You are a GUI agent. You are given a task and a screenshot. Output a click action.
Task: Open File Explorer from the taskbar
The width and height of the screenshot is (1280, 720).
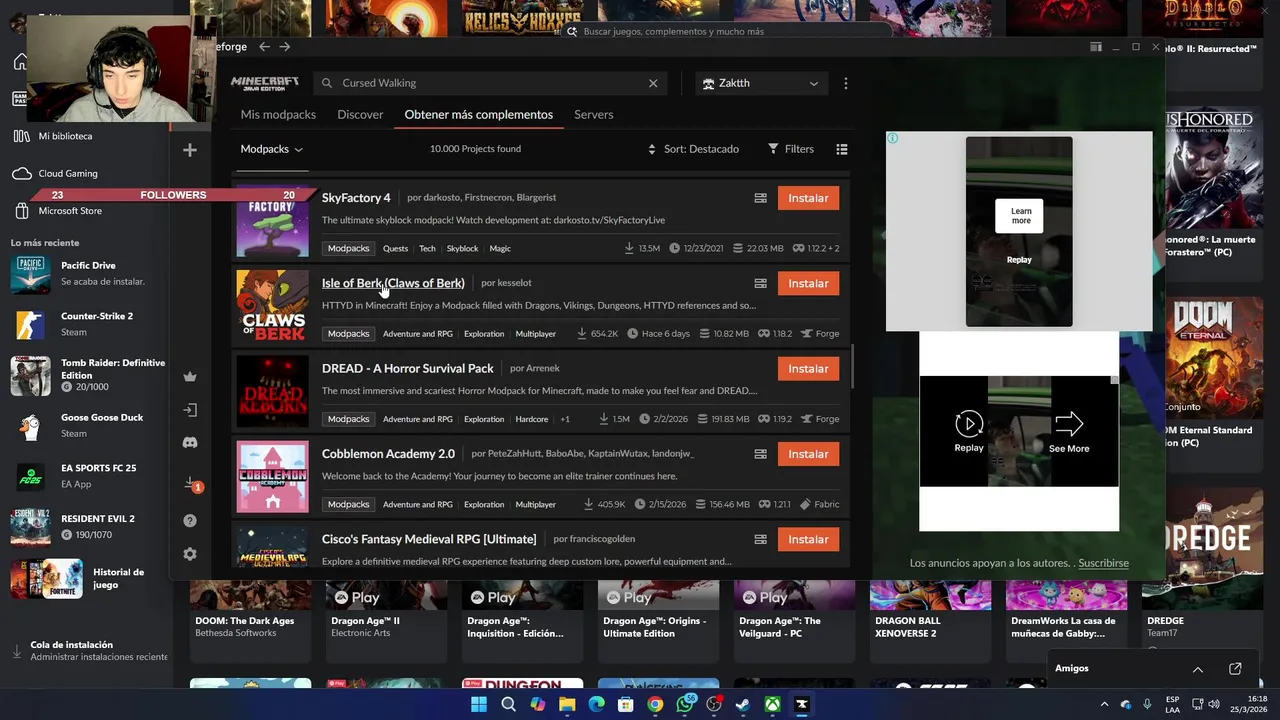click(567, 704)
